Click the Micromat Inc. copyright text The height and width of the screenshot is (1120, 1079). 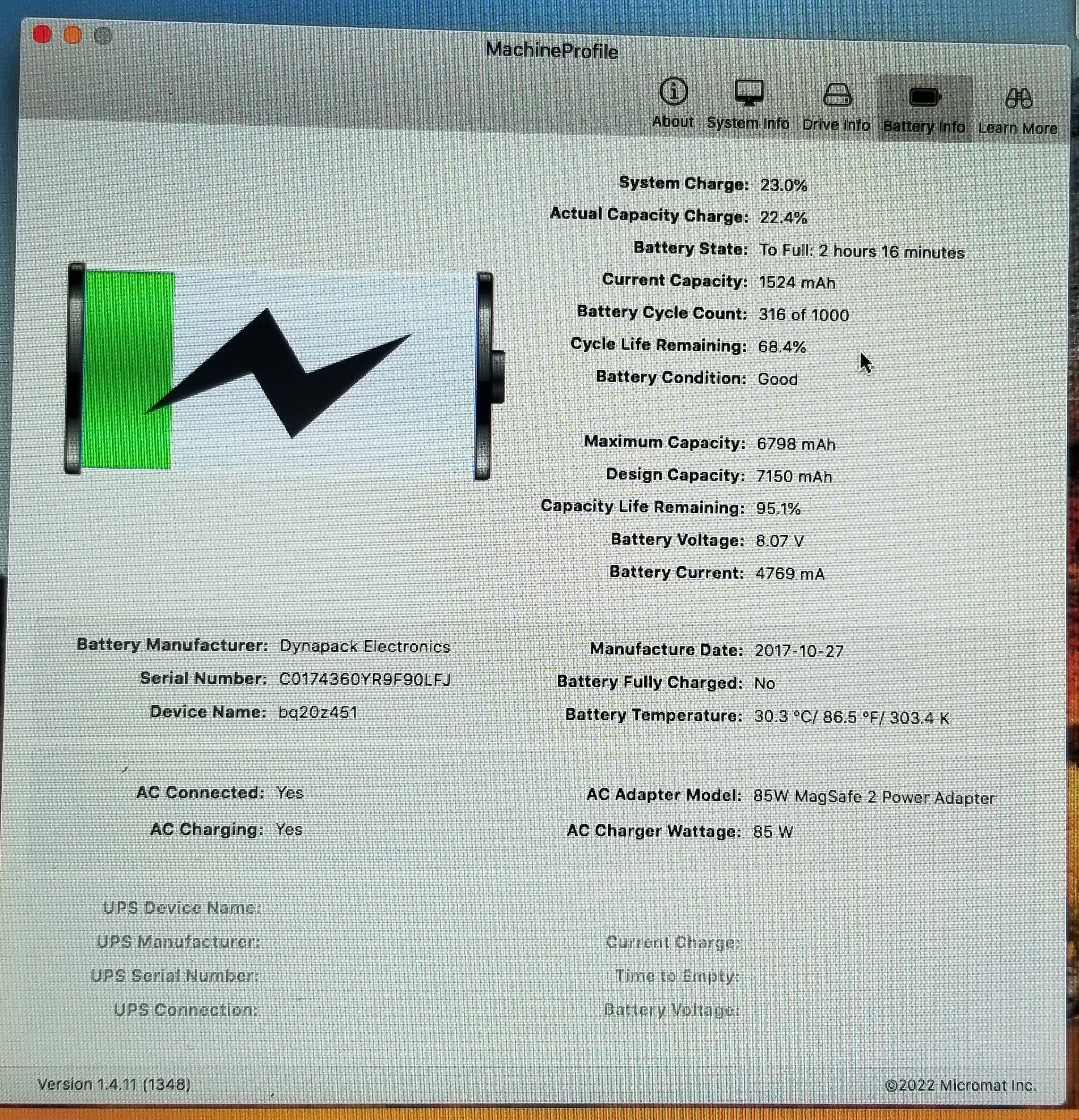pos(960,1085)
